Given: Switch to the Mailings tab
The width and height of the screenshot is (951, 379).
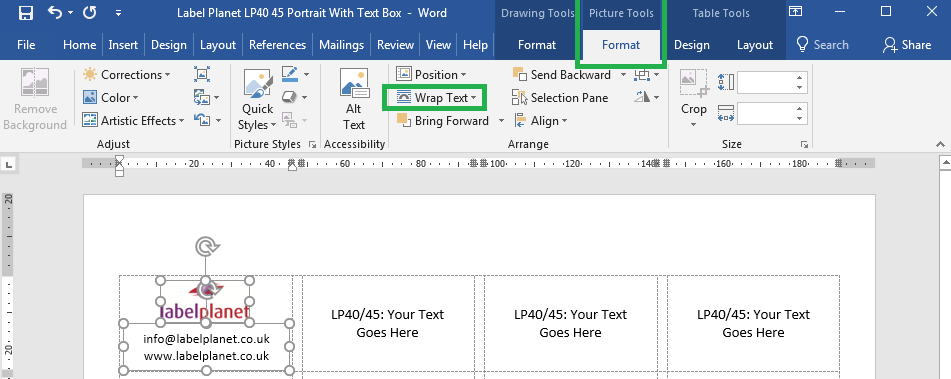Looking at the screenshot, I should [341, 45].
